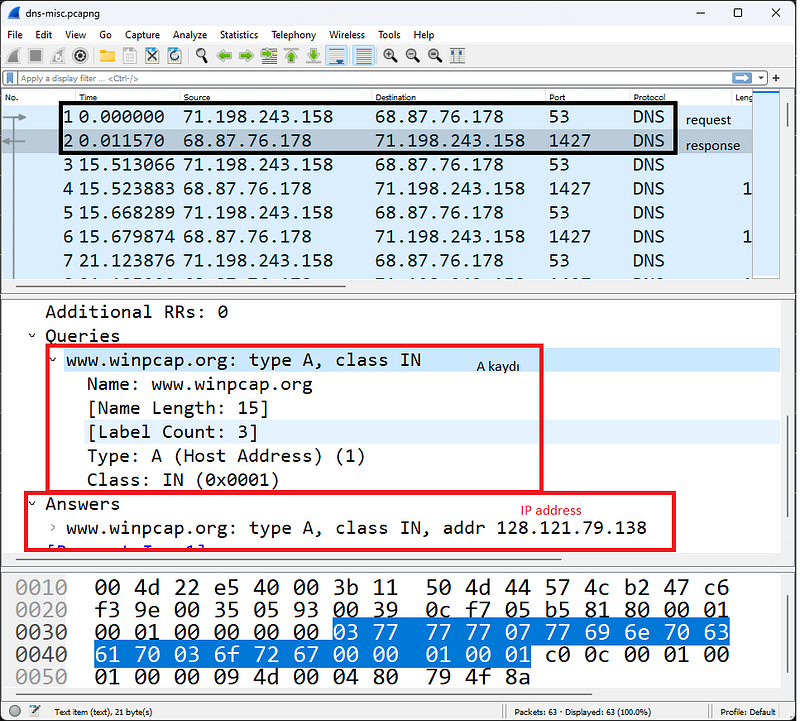Add a display filter button with plus
Viewport: 800px width, 721px height.
point(776,78)
